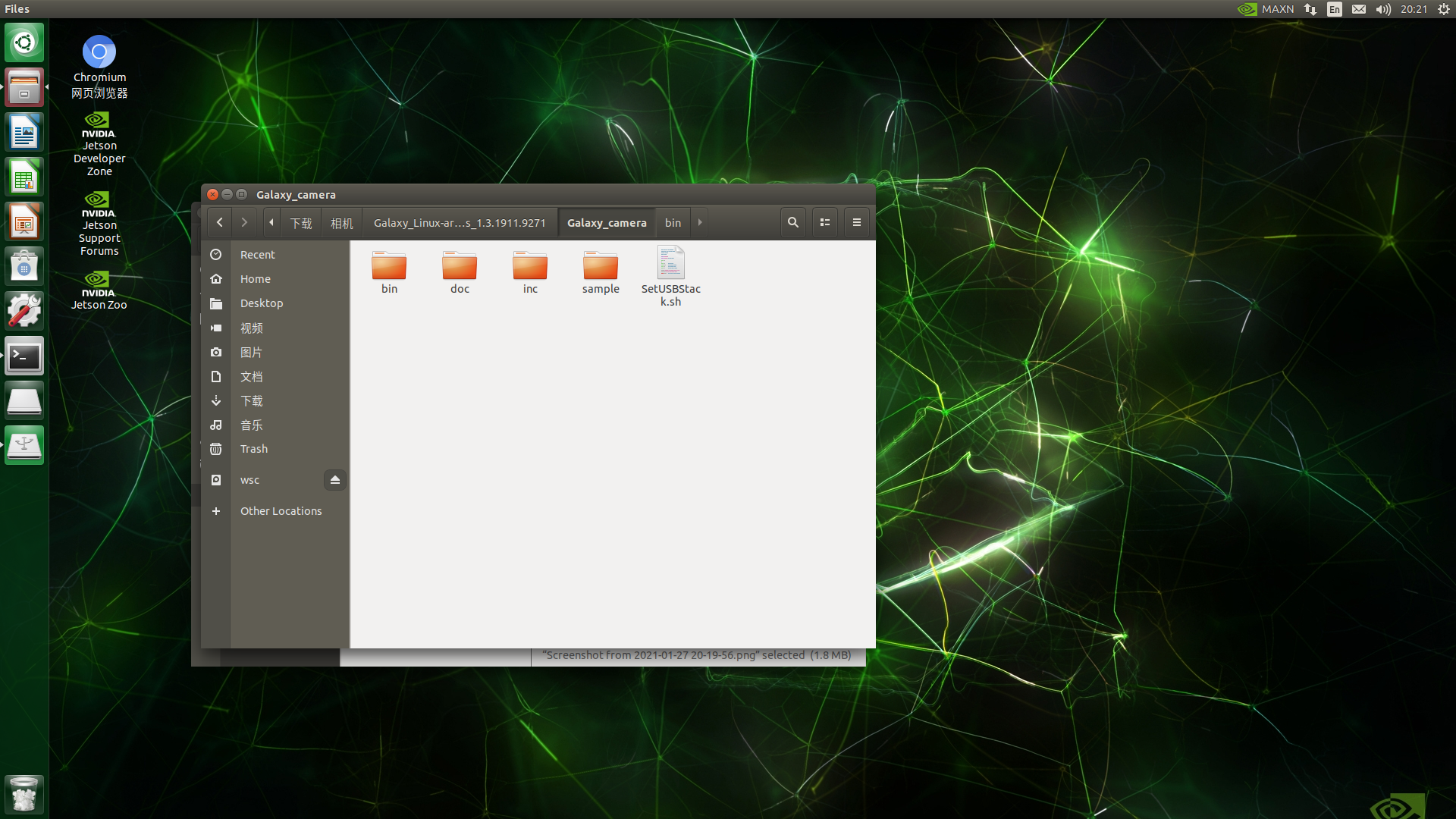1456x819 pixels.
Task: Open Home in the sidebar
Action: click(275, 279)
